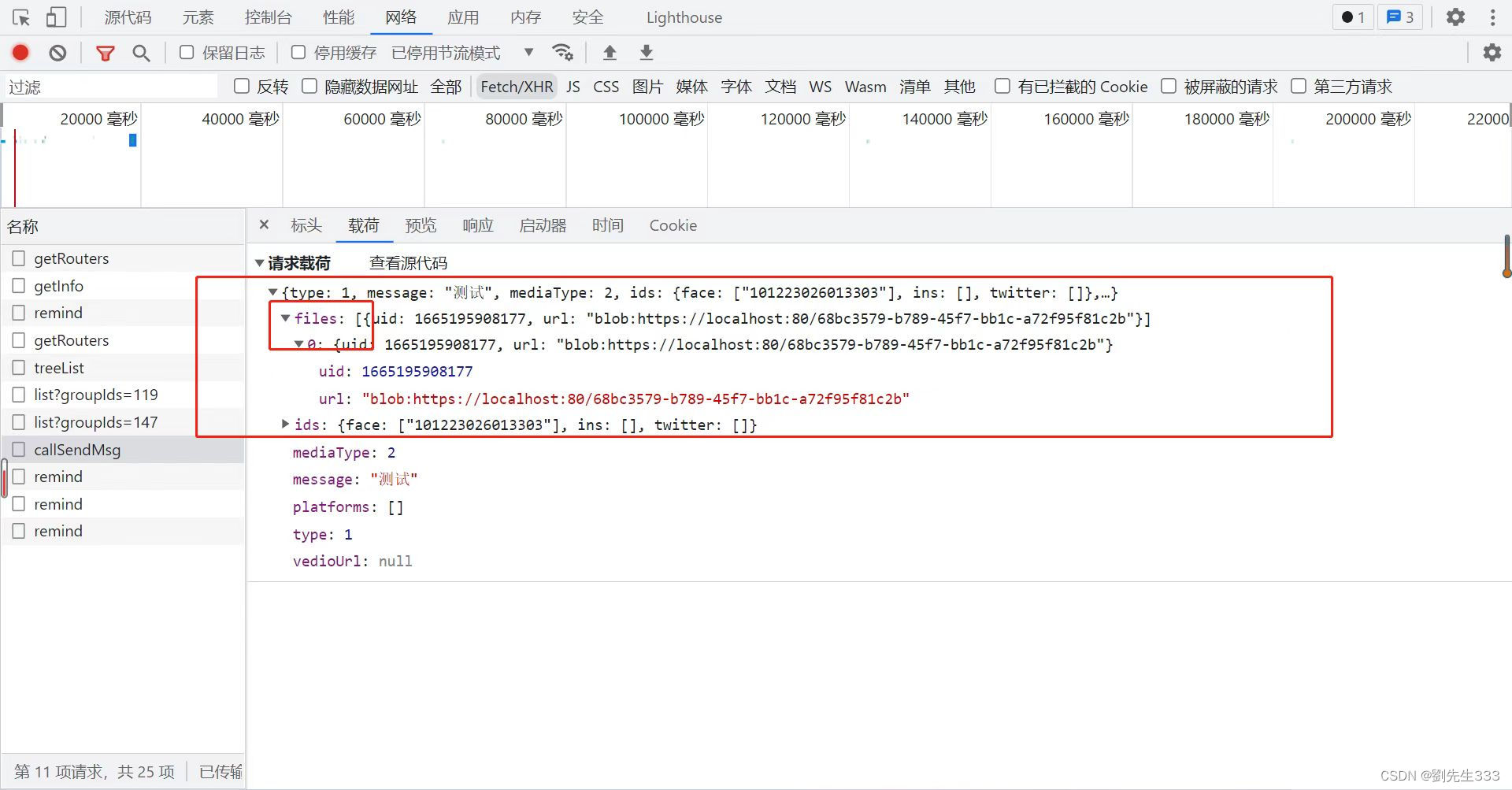Import HAR file upload icon
1512x790 pixels.
pos(610,53)
